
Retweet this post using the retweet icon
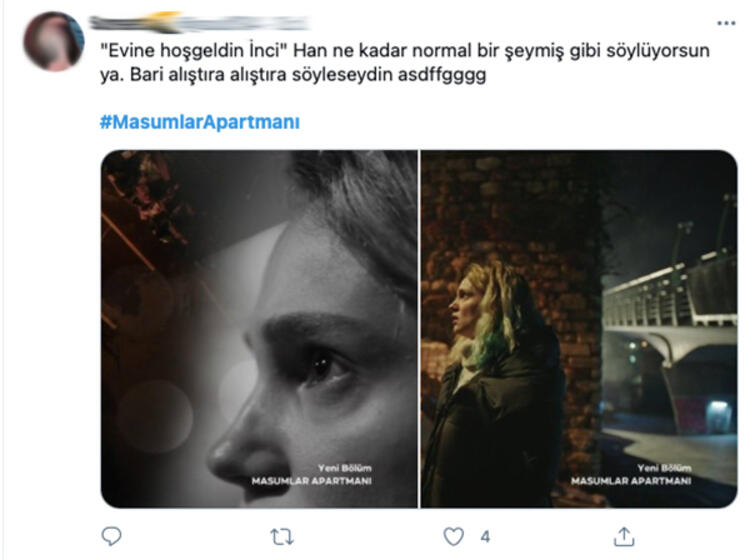tap(282, 537)
